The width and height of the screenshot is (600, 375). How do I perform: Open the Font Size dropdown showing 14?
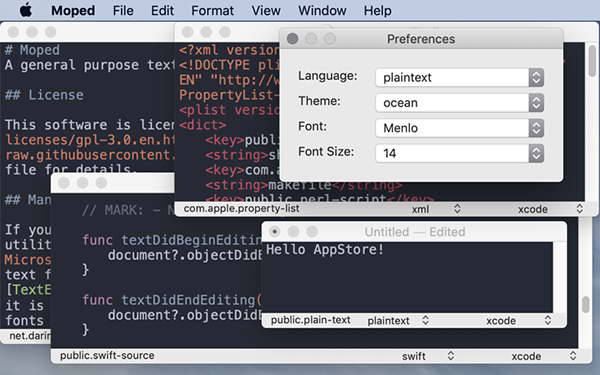point(459,153)
